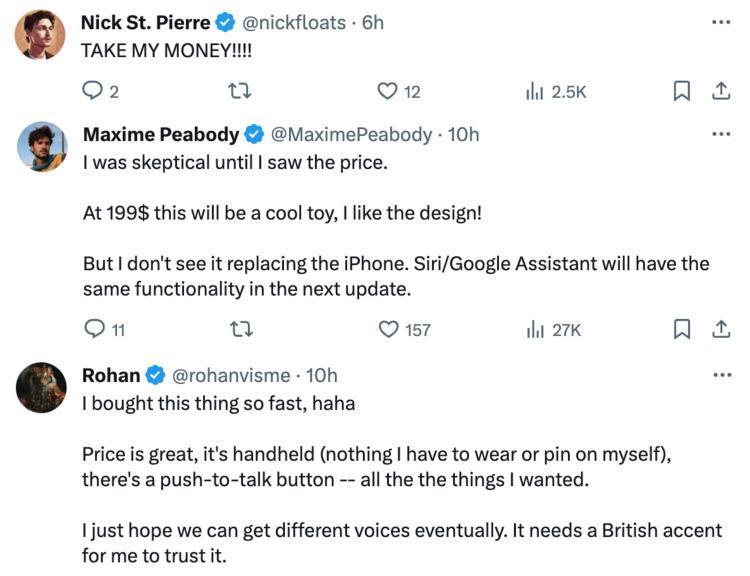
Task: Open more options on Nick St. Pierre's tweet
Action: coord(720,22)
